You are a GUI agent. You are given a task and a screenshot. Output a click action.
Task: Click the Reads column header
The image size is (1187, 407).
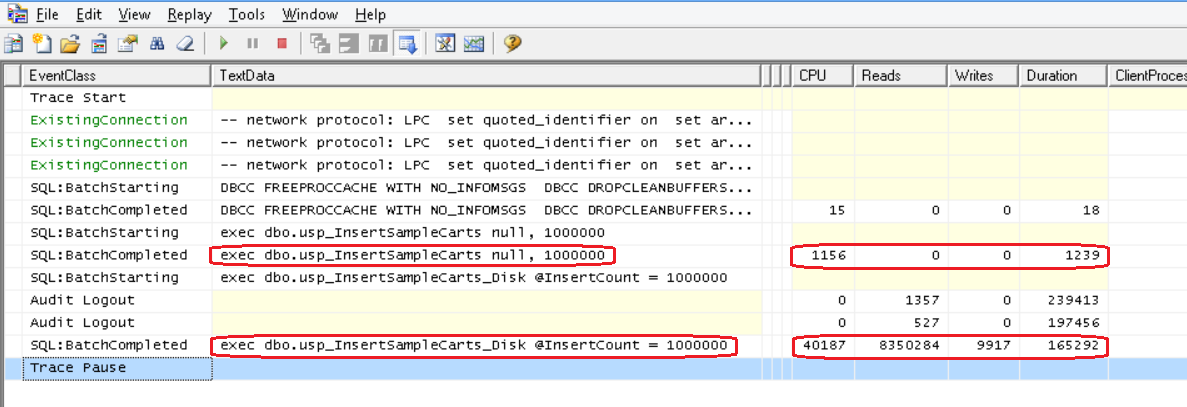[901, 76]
